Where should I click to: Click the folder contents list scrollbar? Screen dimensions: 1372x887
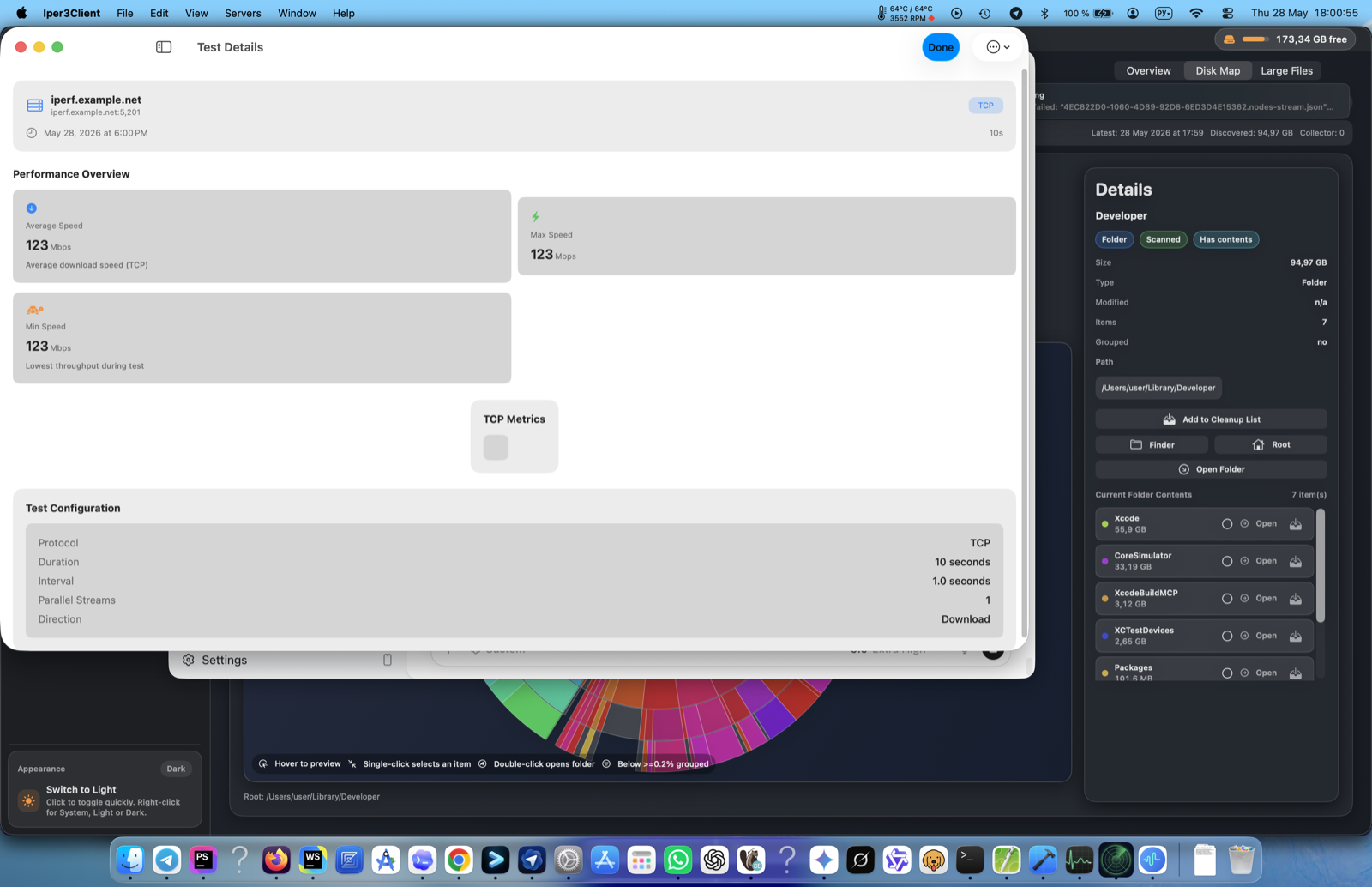pos(1321,566)
